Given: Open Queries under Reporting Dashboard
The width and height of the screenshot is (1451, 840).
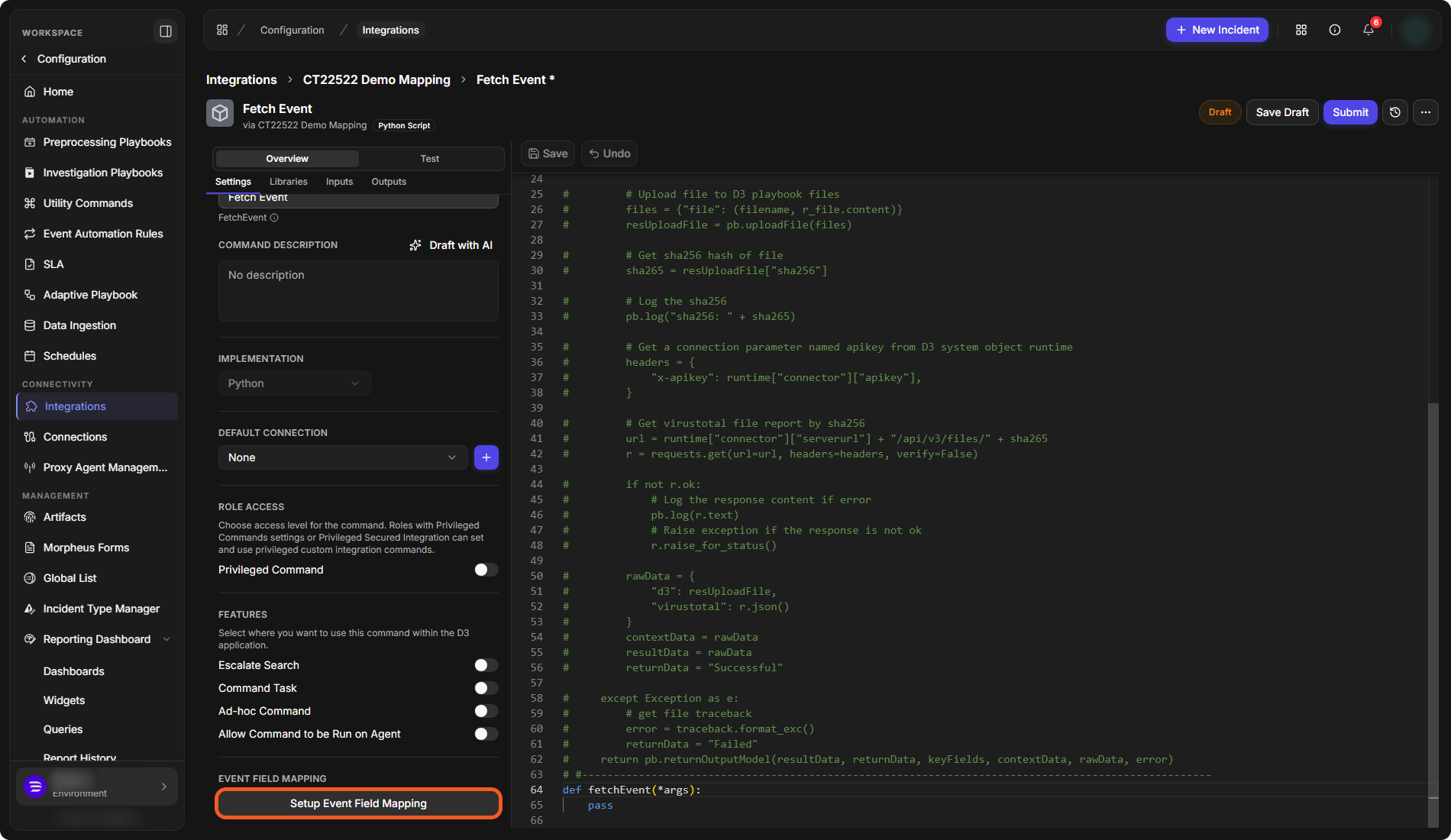Looking at the screenshot, I should tap(63, 729).
